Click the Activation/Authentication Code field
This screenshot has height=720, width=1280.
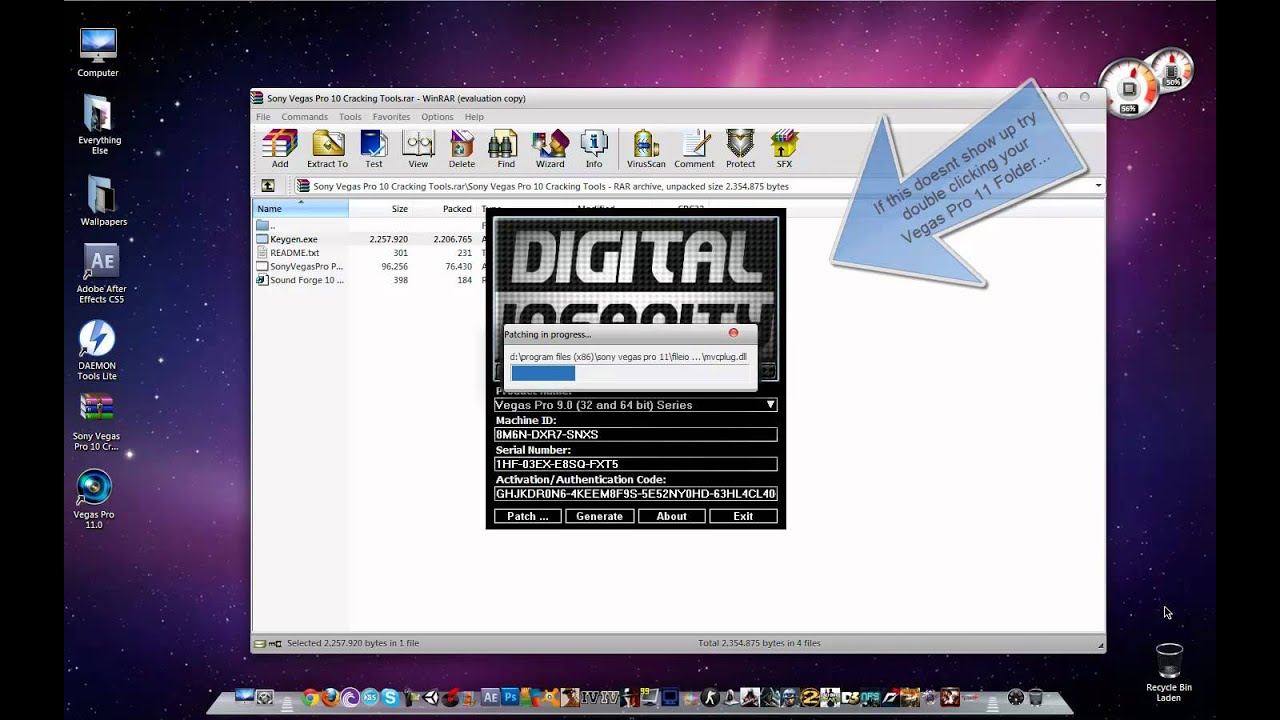[635, 494]
